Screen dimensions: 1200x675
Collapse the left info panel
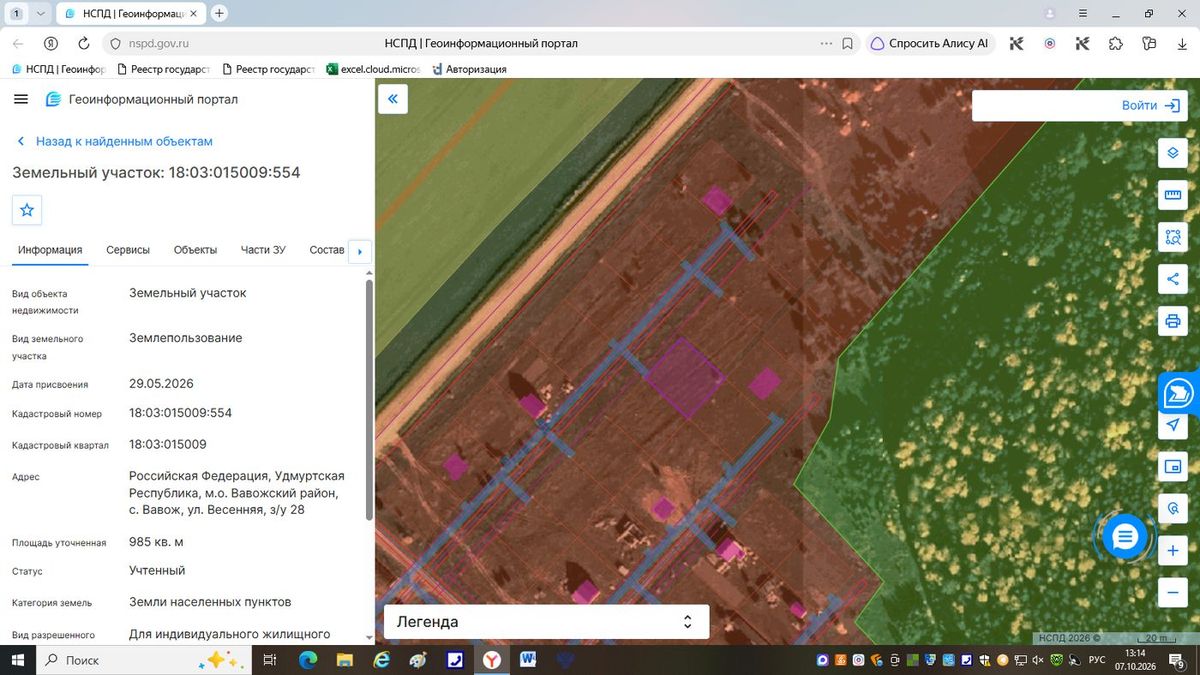[393, 99]
